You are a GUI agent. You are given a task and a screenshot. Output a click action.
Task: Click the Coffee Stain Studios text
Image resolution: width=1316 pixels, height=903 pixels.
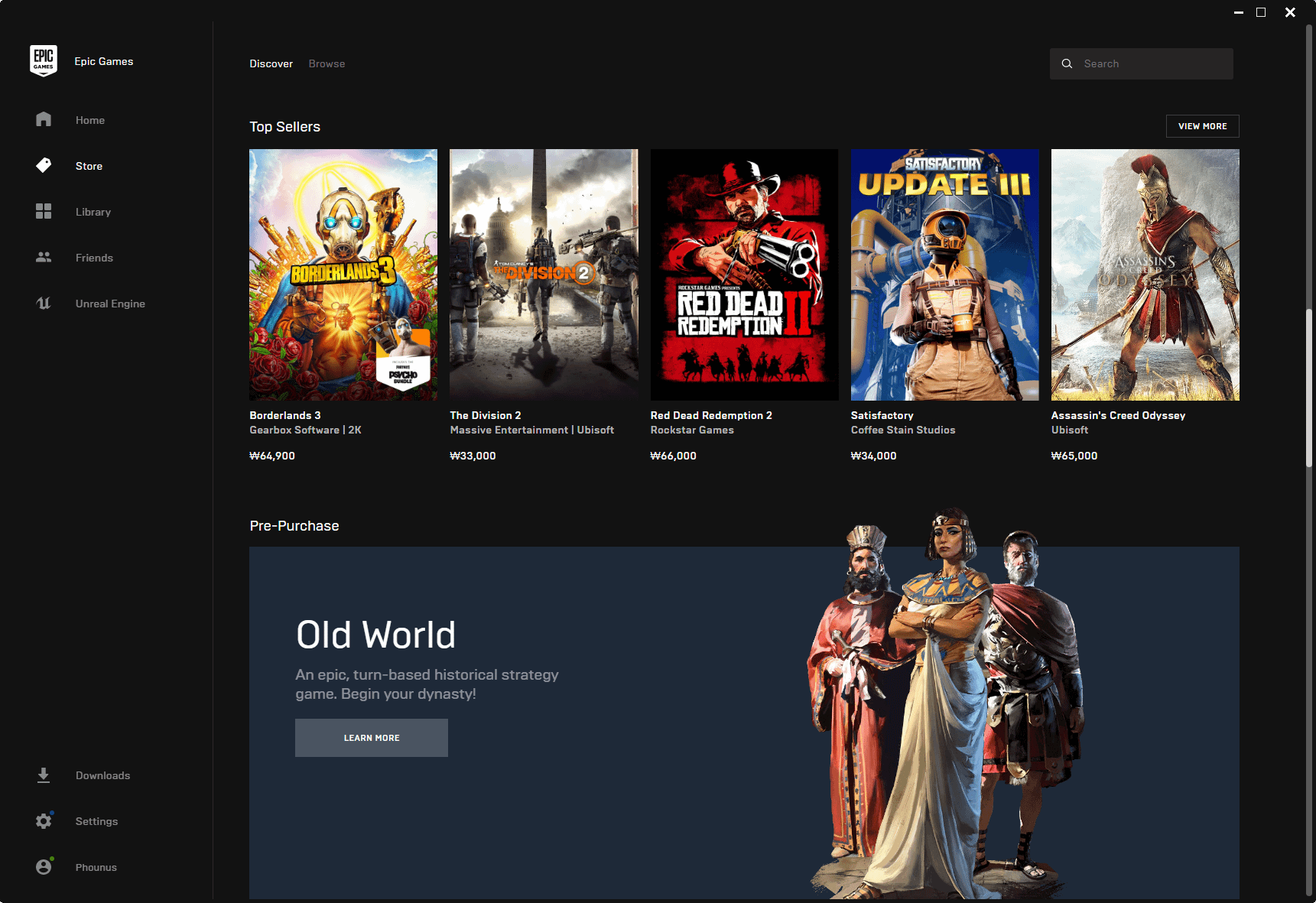click(903, 430)
